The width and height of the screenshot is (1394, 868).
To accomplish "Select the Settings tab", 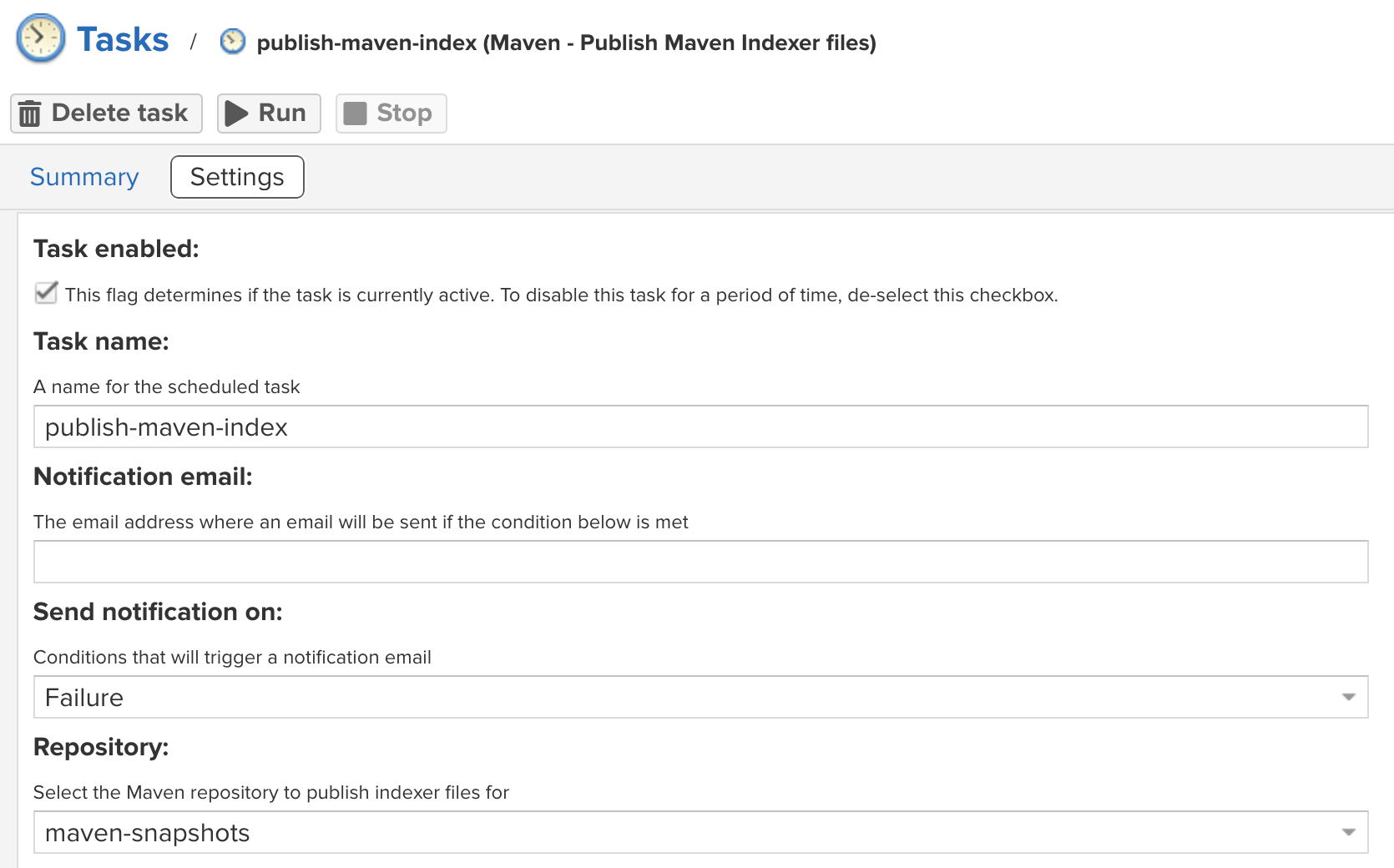I will [x=237, y=177].
